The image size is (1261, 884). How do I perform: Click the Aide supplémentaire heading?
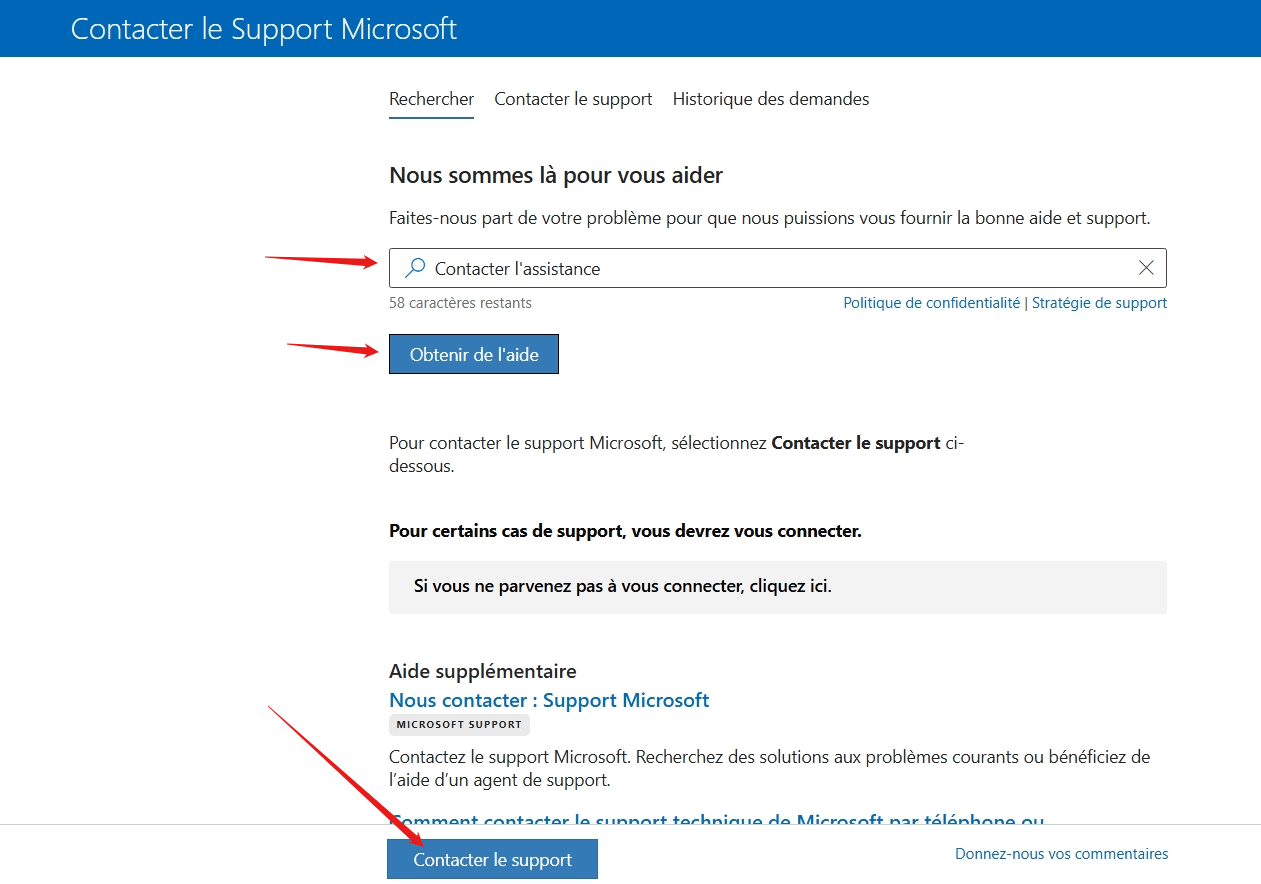point(483,671)
